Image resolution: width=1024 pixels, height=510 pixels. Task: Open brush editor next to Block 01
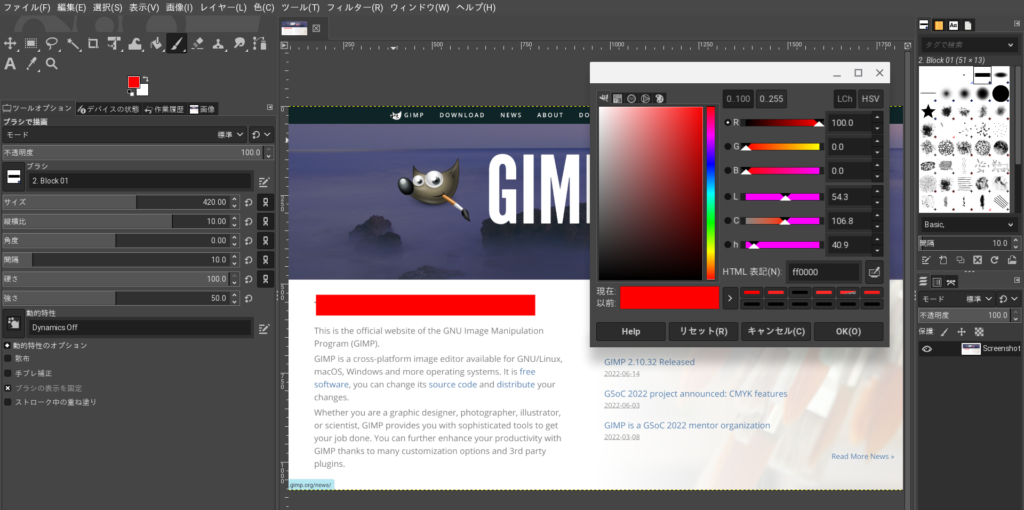(x=264, y=182)
